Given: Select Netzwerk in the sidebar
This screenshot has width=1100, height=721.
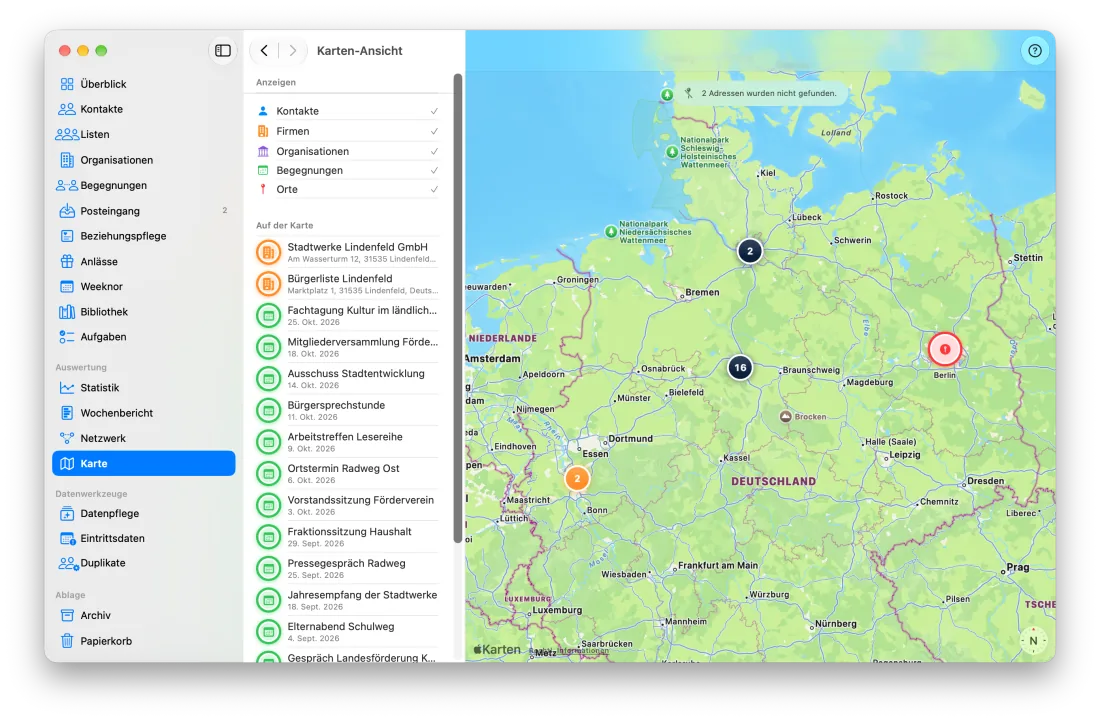Looking at the screenshot, I should coord(143,438).
